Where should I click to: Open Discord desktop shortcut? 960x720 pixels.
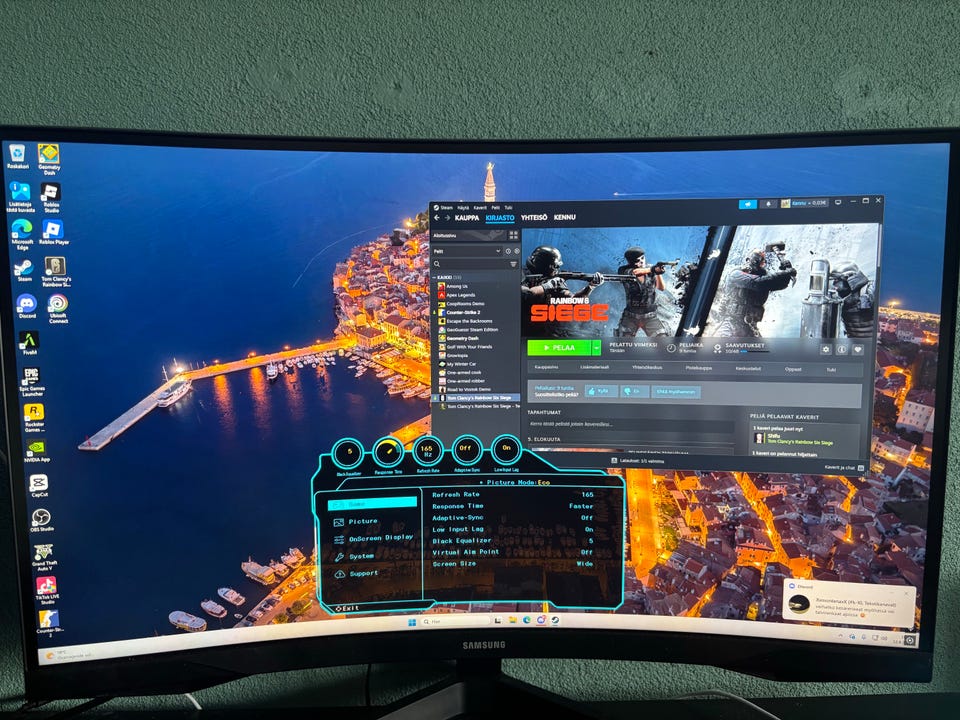[26, 306]
